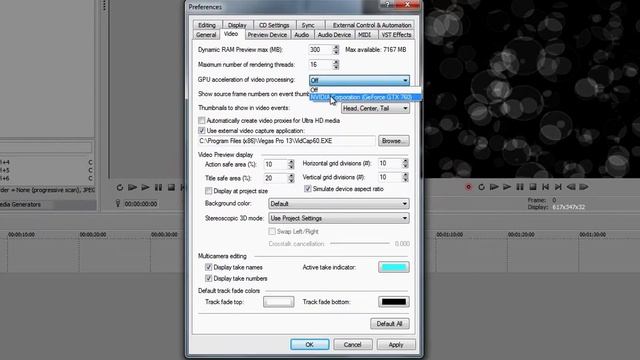Uncheck Display take names

(x=209, y=267)
